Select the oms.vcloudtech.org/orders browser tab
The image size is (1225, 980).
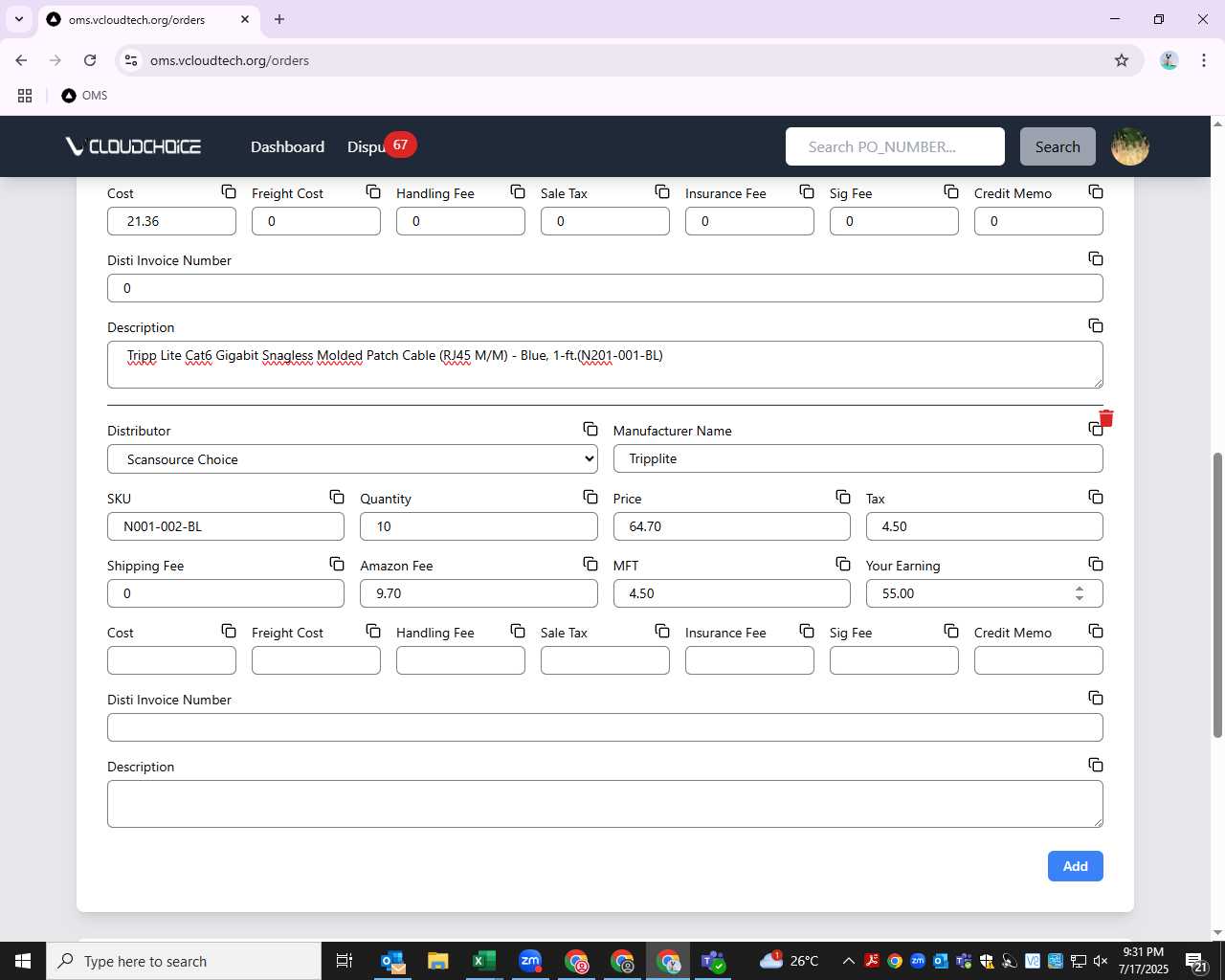coord(148,19)
